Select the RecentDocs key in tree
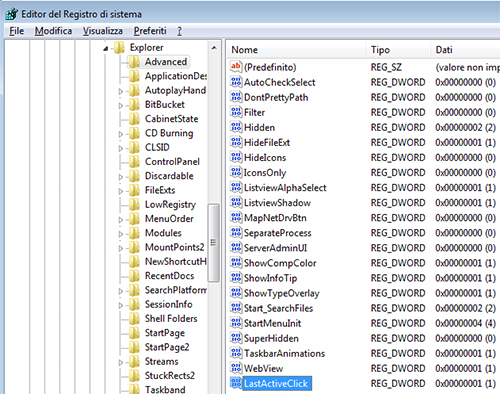The width and height of the screenshot is (500, 394). pyautogui.click(x=169, y=276)
